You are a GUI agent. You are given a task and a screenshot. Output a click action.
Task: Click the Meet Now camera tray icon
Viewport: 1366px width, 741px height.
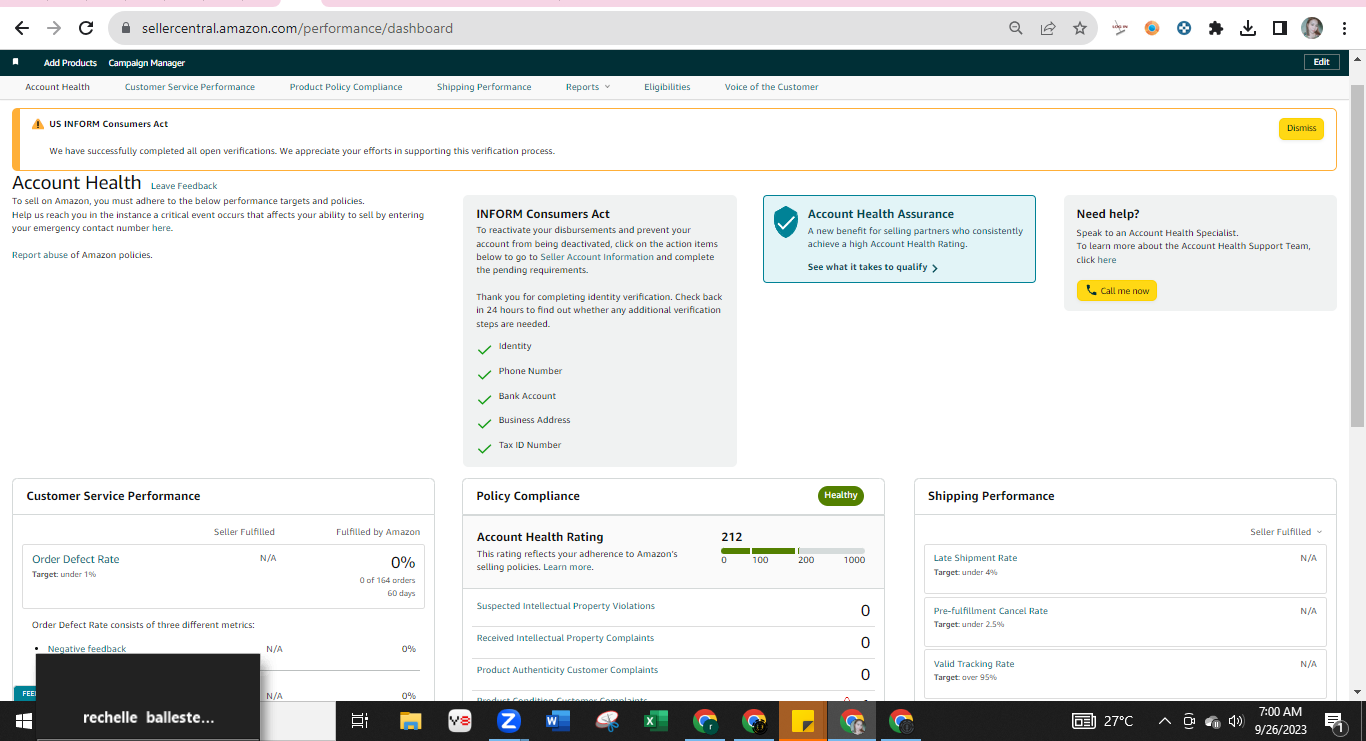pyautogui.click(x=1189, y=721)
